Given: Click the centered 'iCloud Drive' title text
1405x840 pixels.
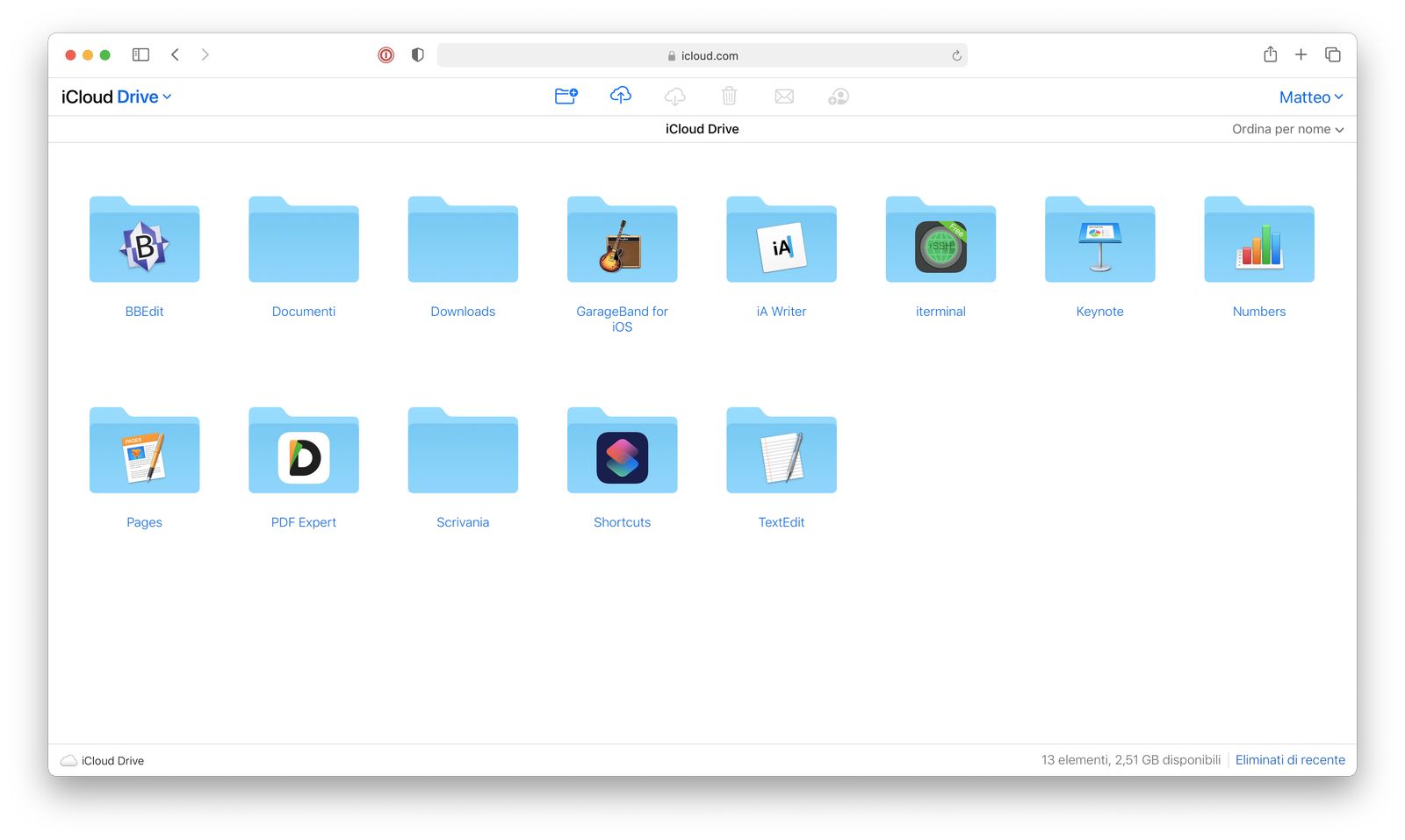Looking at the screenshot, I should (702, 129).
